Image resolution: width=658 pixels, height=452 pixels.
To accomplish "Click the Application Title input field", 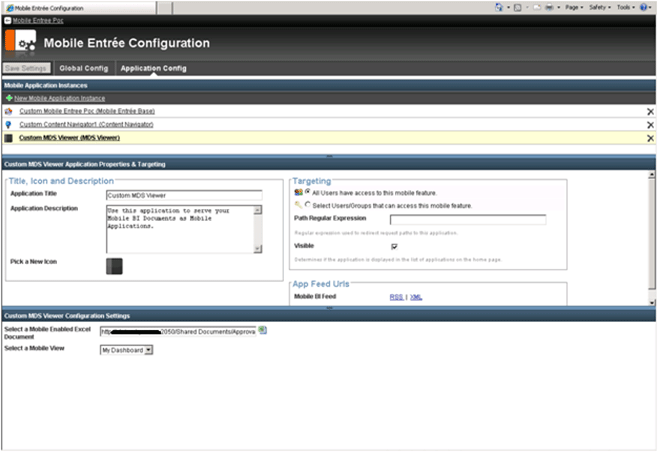I will pyautogui.click(x=184, y=195).
